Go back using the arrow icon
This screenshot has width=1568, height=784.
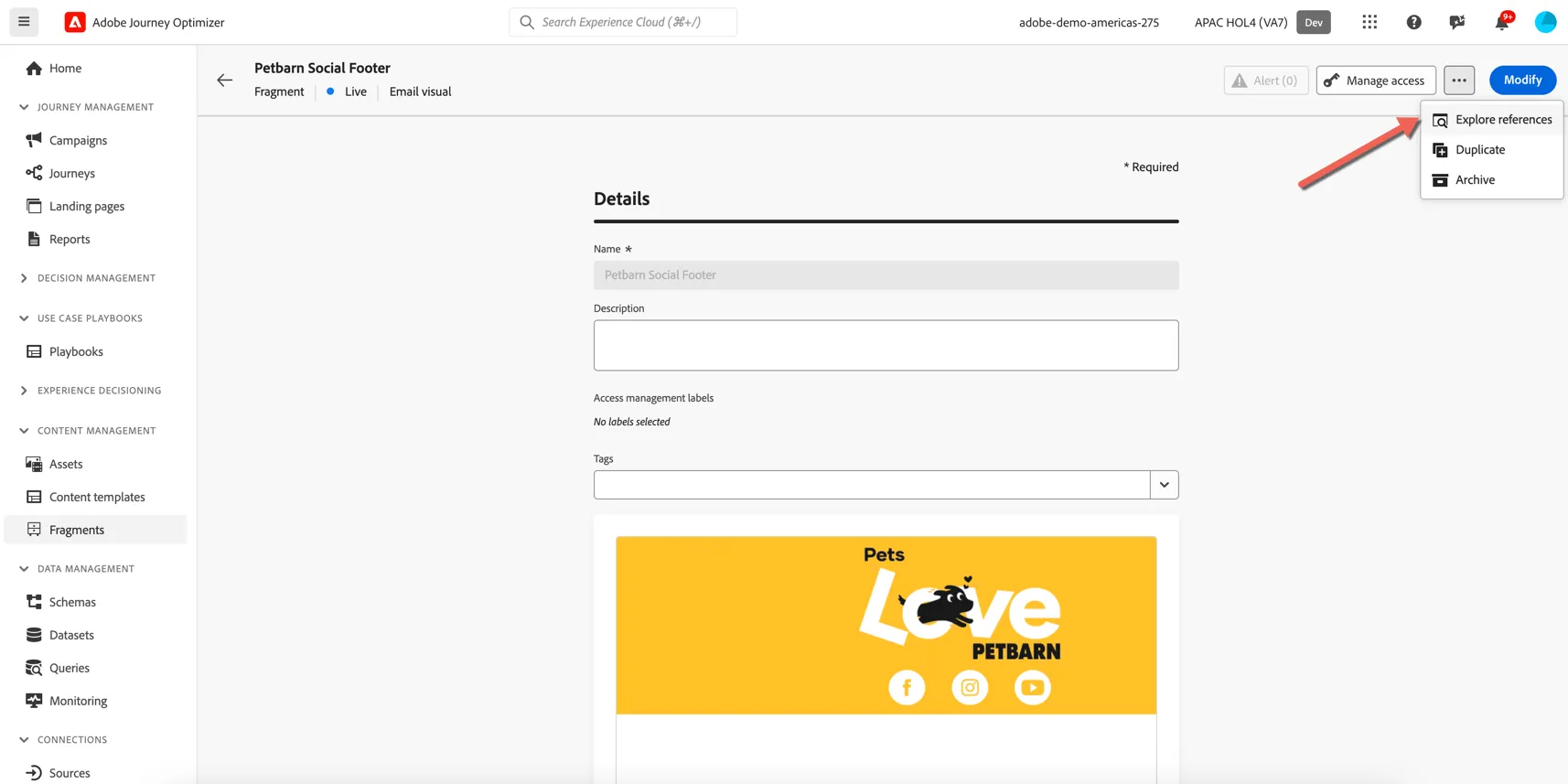224,80
